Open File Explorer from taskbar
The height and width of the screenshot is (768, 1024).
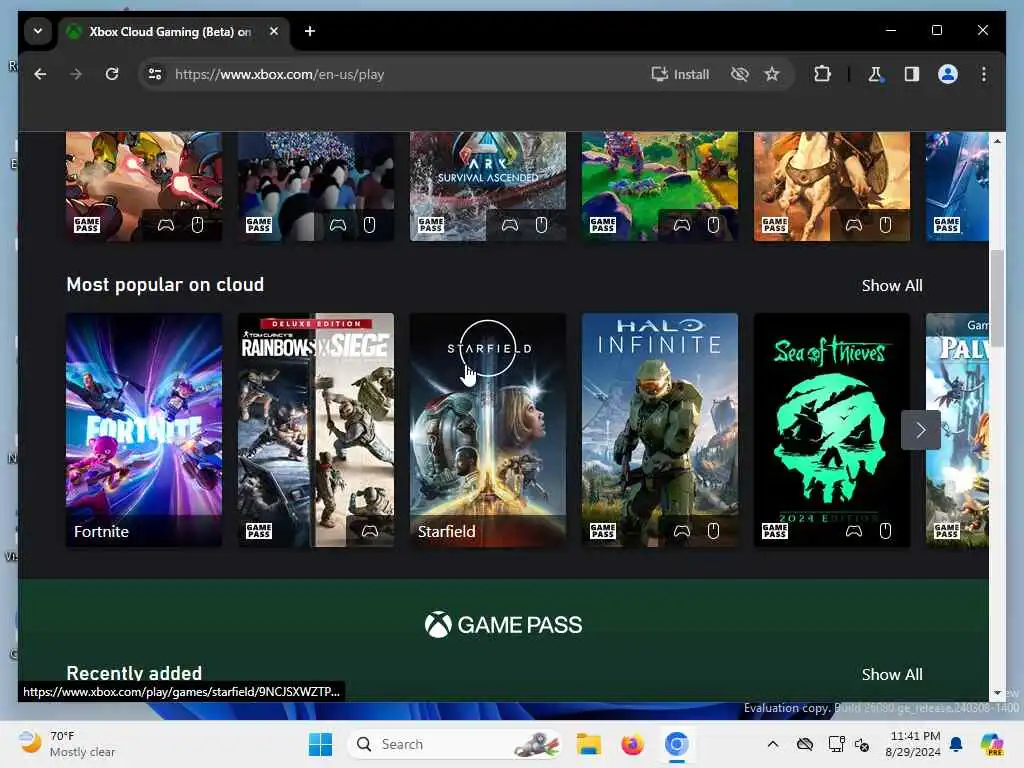[588, 744]
